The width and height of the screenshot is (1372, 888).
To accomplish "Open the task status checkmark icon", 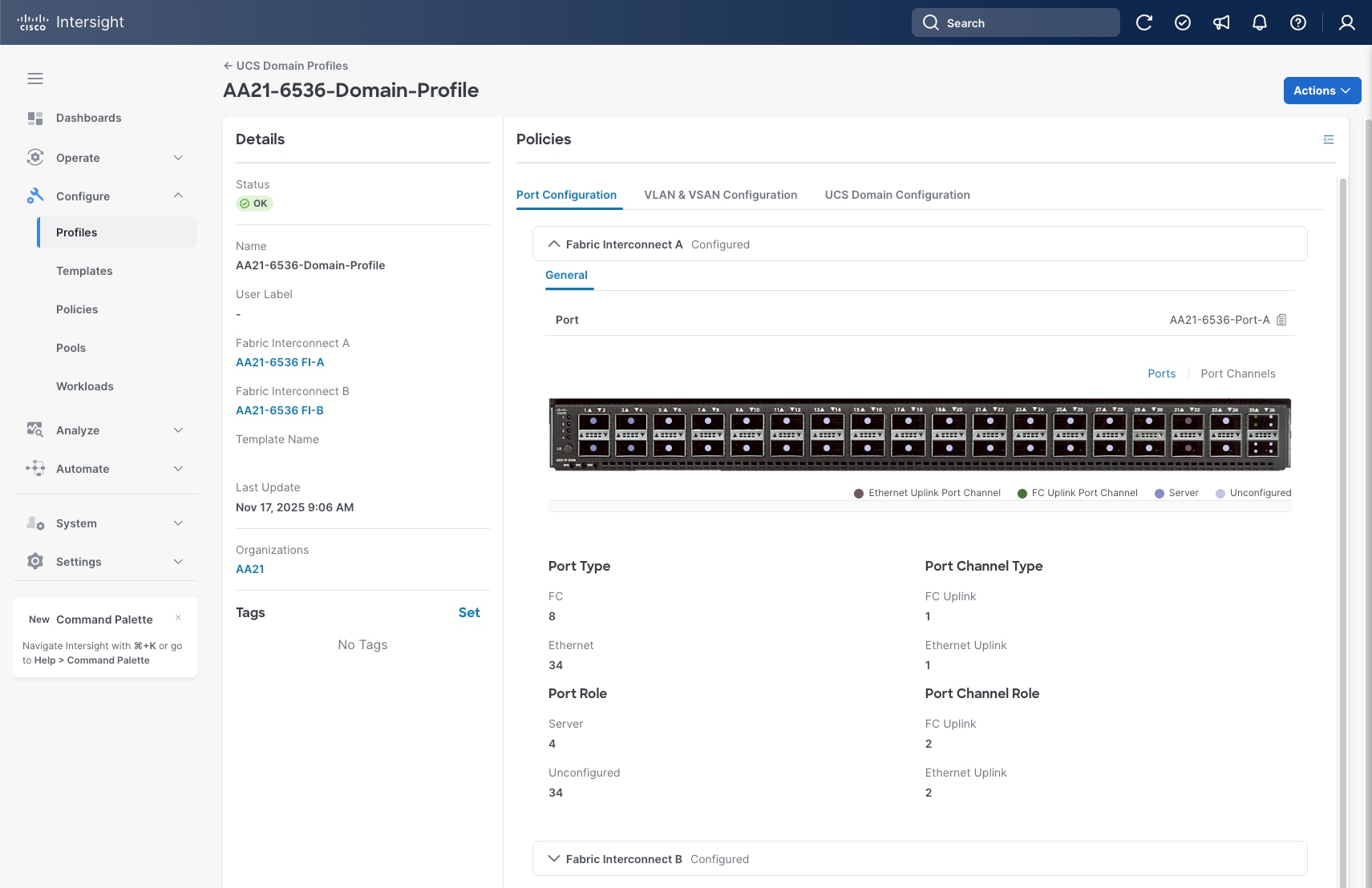I will [x=1183, y=22].
